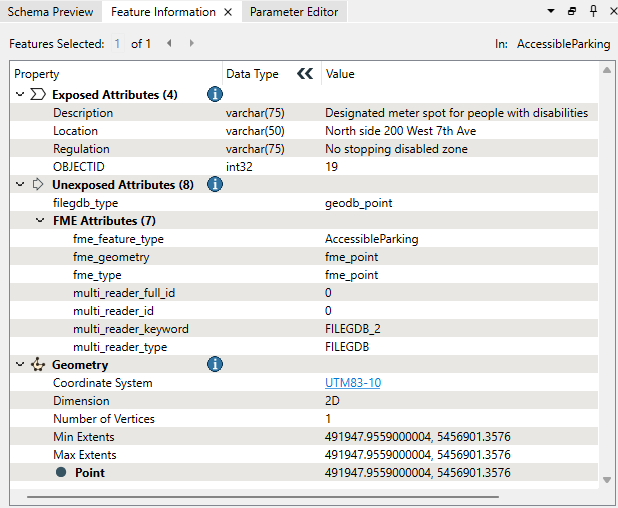Image resolution: width=618 pixels, height=508 pixels.
Task: Select the Regulation attribute row
Action: [x=304, y=149]
